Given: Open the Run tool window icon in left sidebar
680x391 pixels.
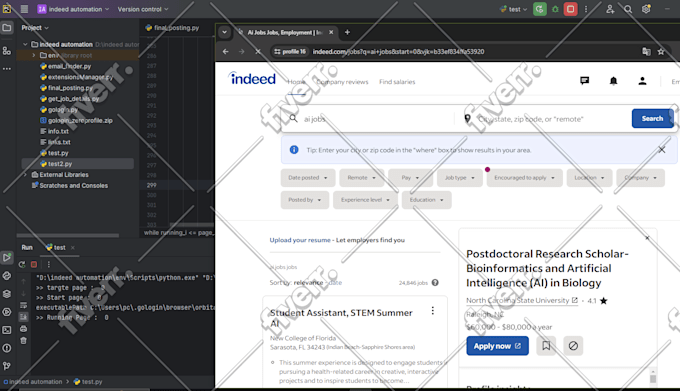Looking at the screenshot, I should (7, 257).
